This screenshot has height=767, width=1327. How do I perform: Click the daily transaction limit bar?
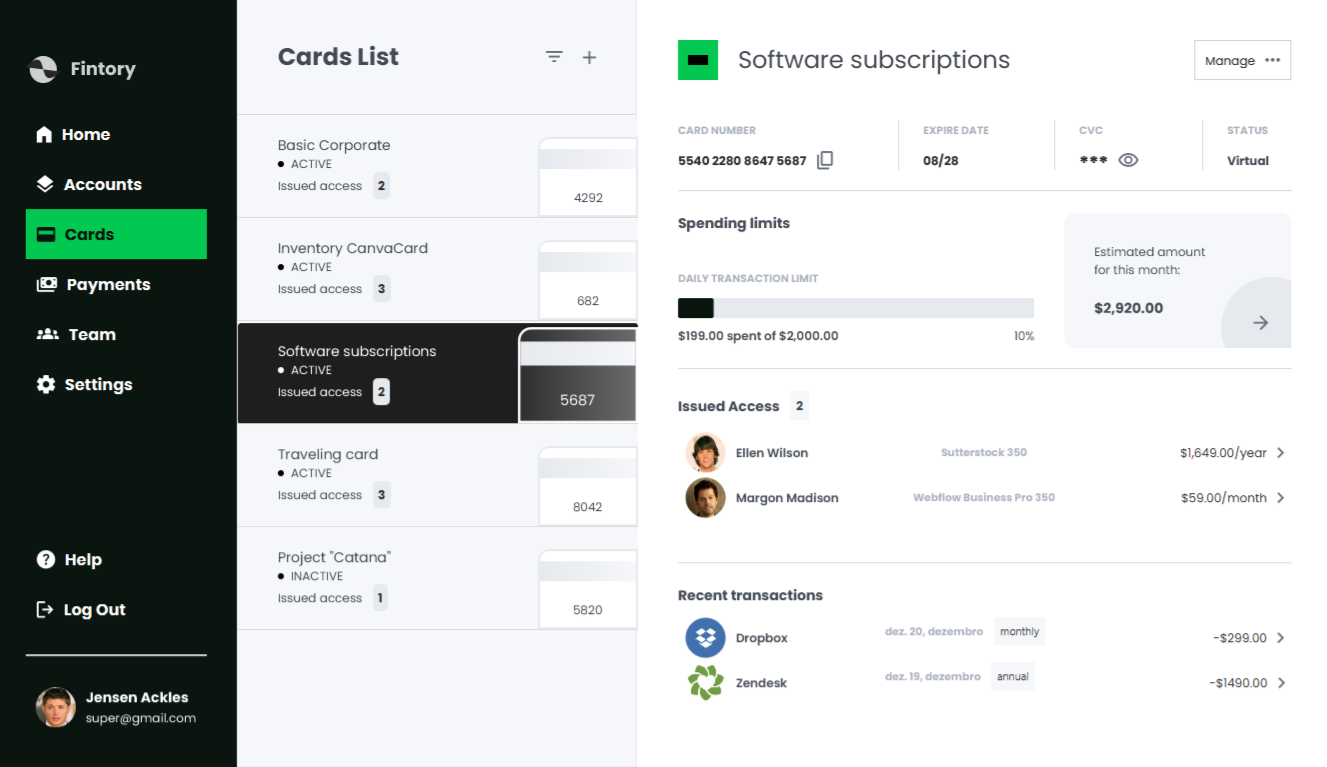[x=855, y=308]
